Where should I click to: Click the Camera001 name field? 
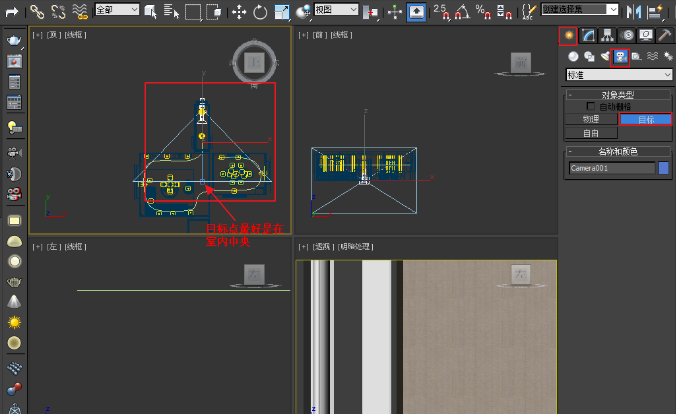click(611, 168)
